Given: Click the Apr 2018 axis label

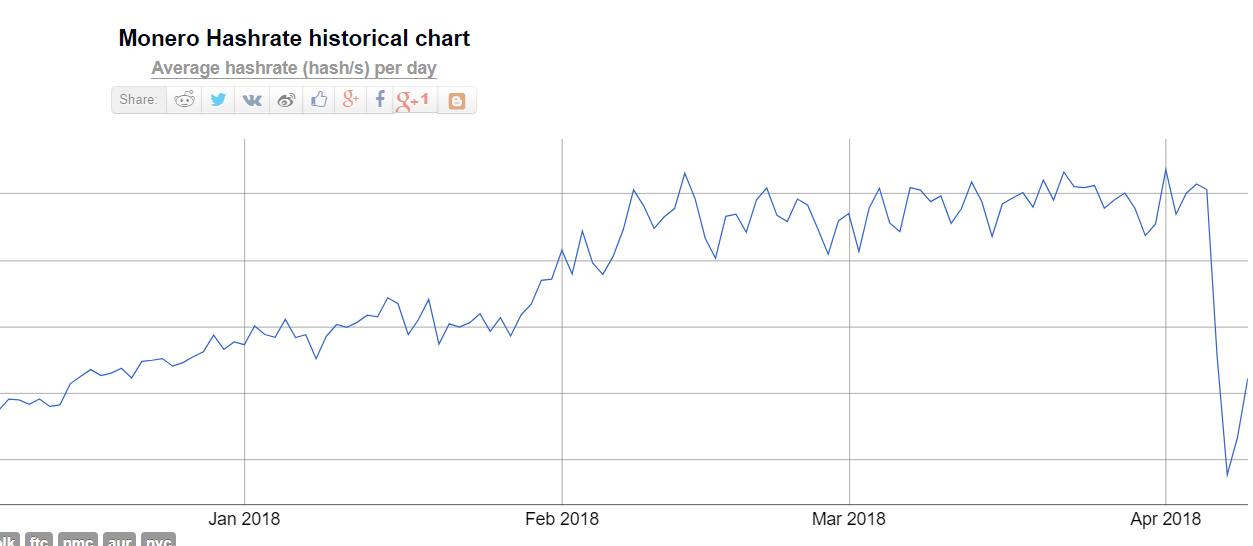Looking at the screenshot, I should 1165,519.
